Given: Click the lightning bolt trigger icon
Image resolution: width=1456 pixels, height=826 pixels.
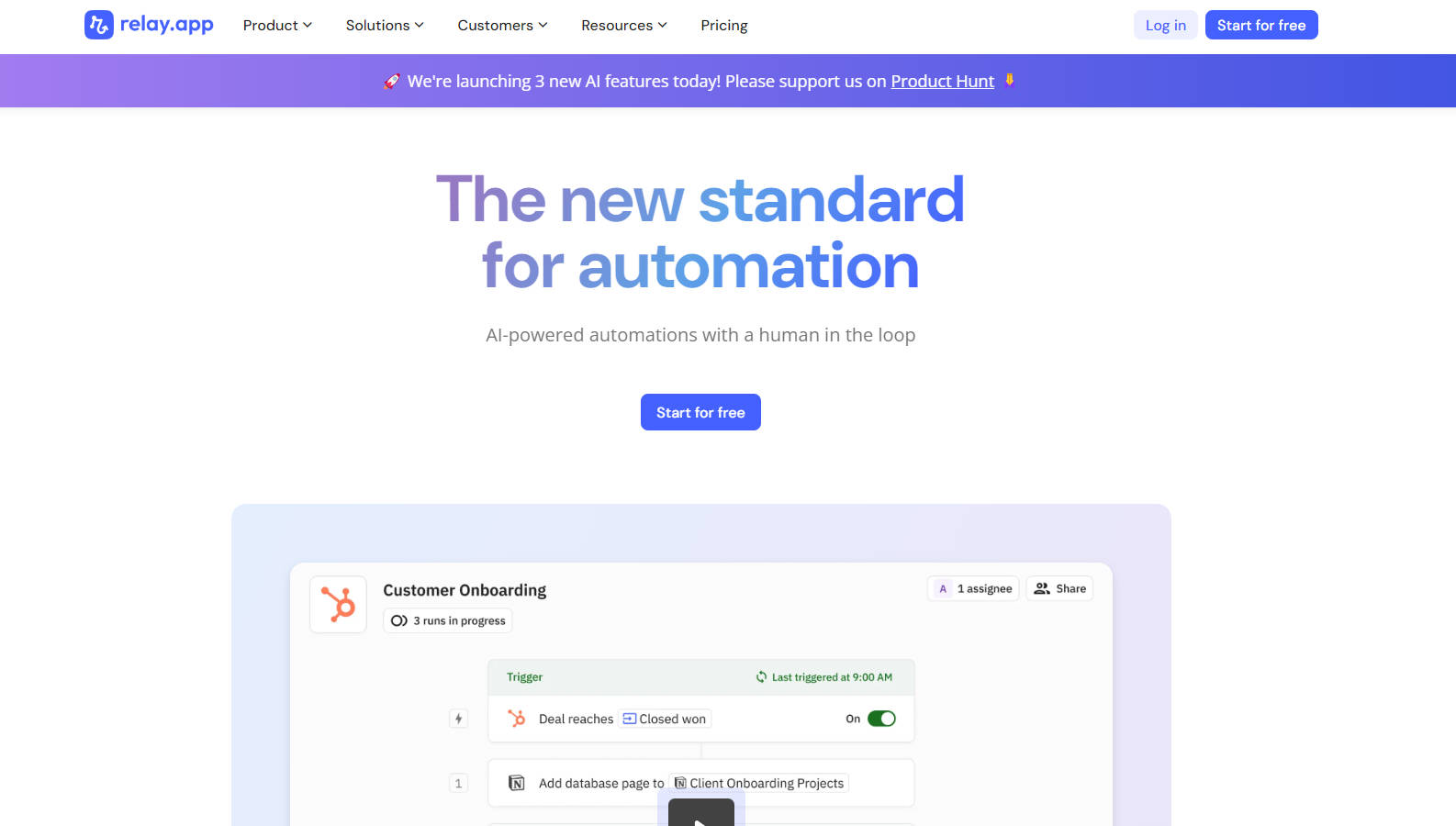Looking at the screenshot, I should click(458, 719).
